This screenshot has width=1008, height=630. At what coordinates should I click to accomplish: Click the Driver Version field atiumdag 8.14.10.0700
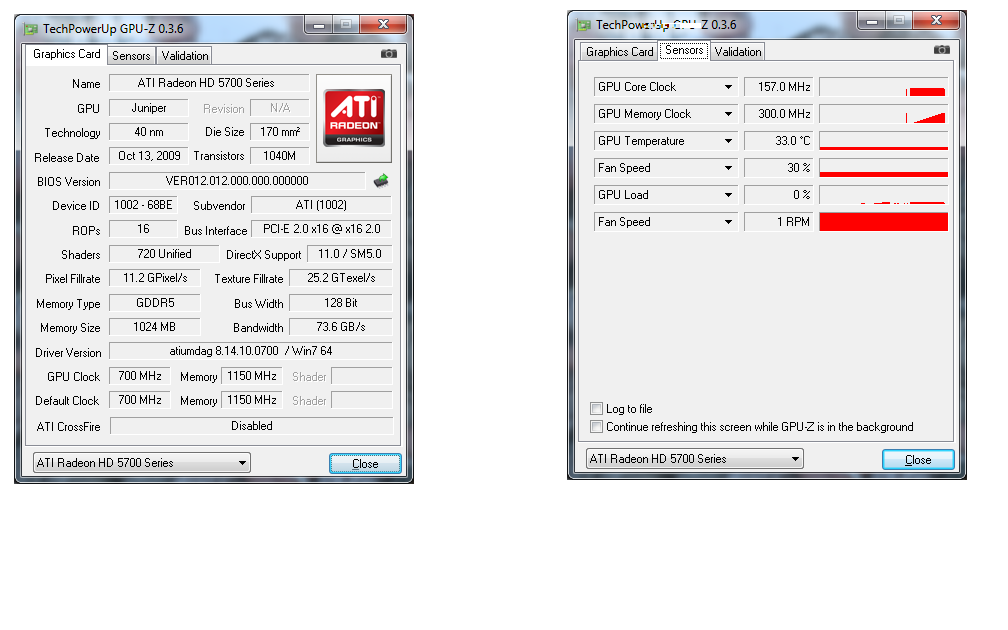click(x=251, y=351)
